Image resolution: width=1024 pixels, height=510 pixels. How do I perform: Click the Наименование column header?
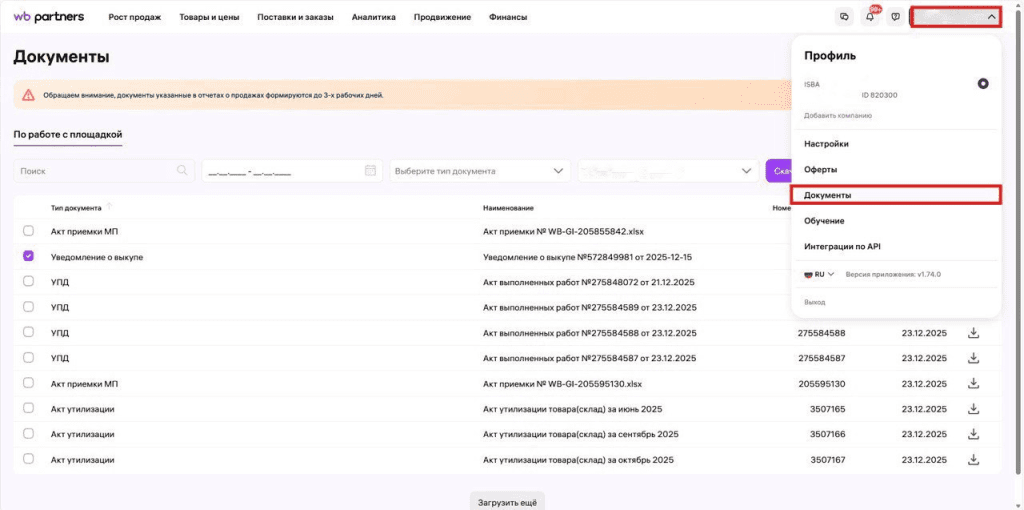coord(508,208)
